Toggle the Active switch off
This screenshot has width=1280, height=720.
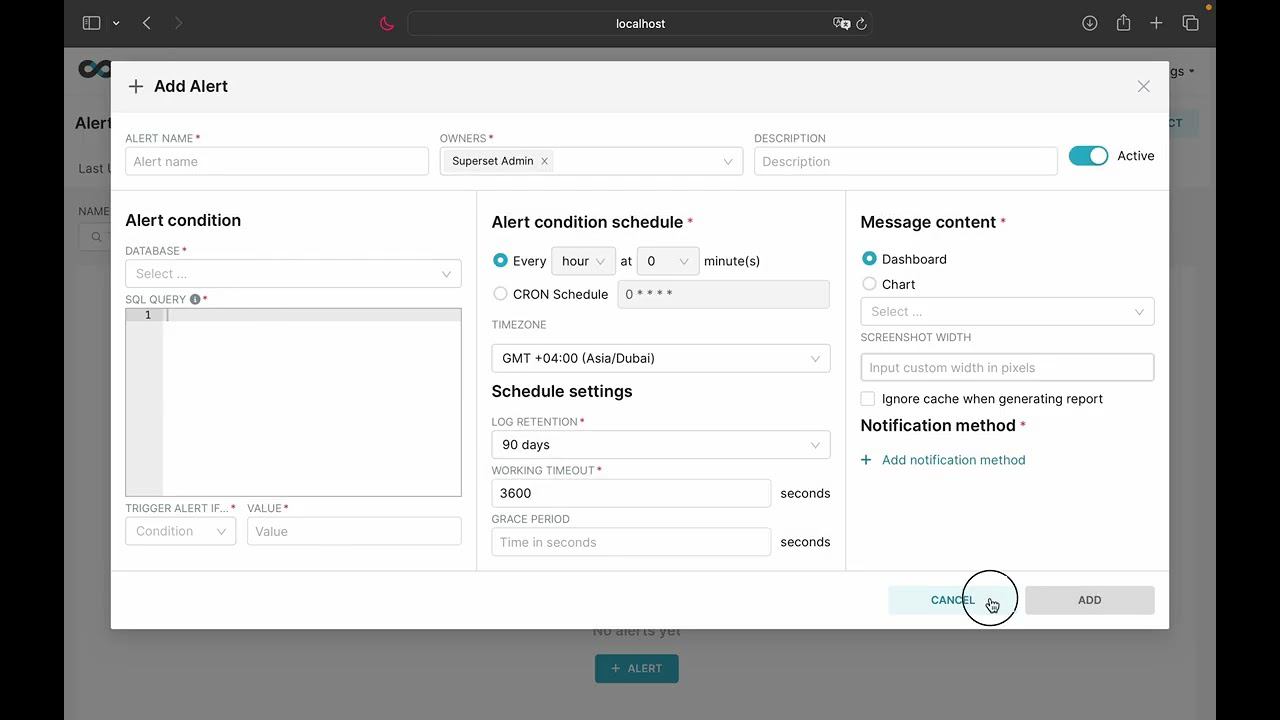click(x=1088, y=156)
